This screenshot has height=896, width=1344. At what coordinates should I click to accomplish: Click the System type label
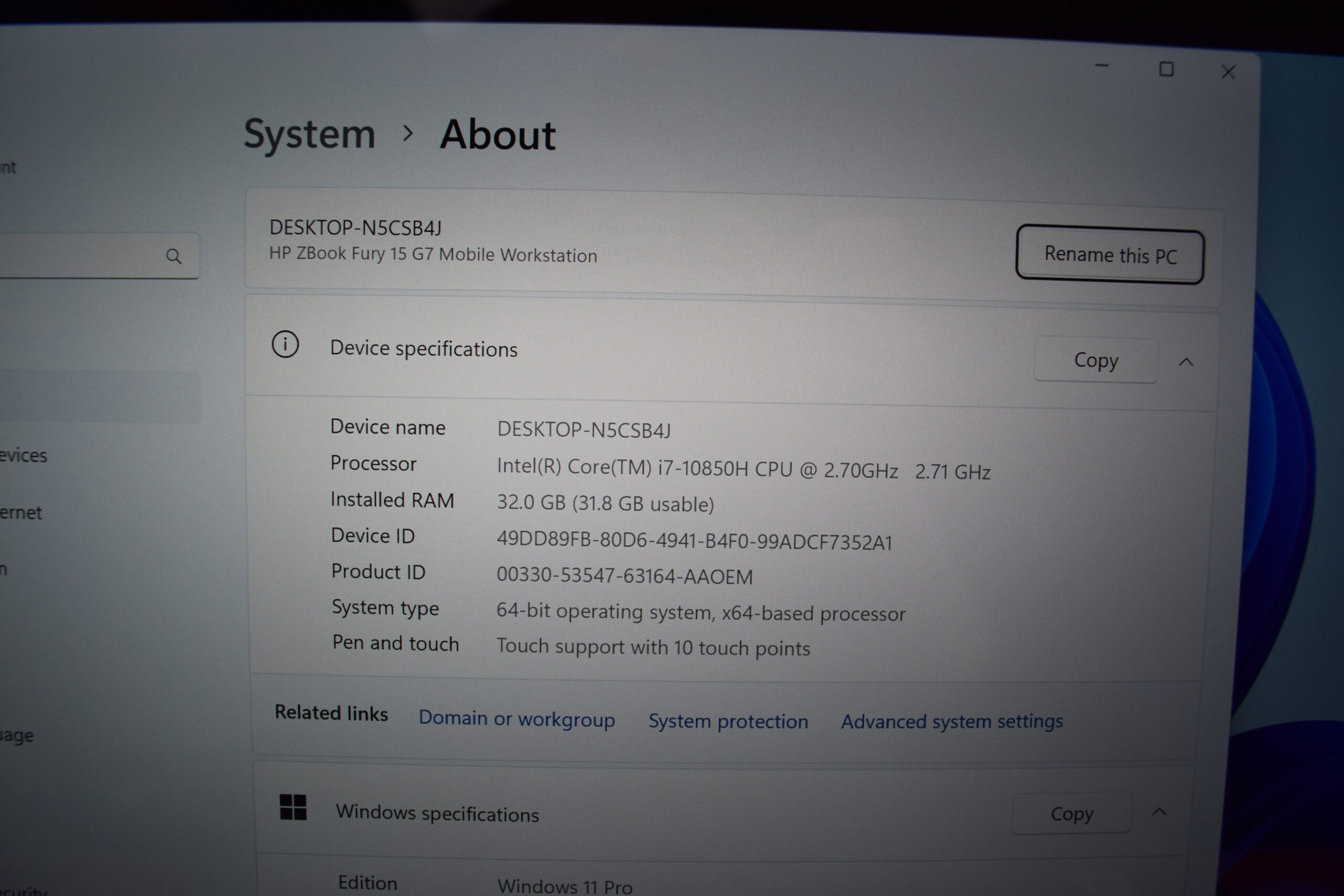[385, 607]
